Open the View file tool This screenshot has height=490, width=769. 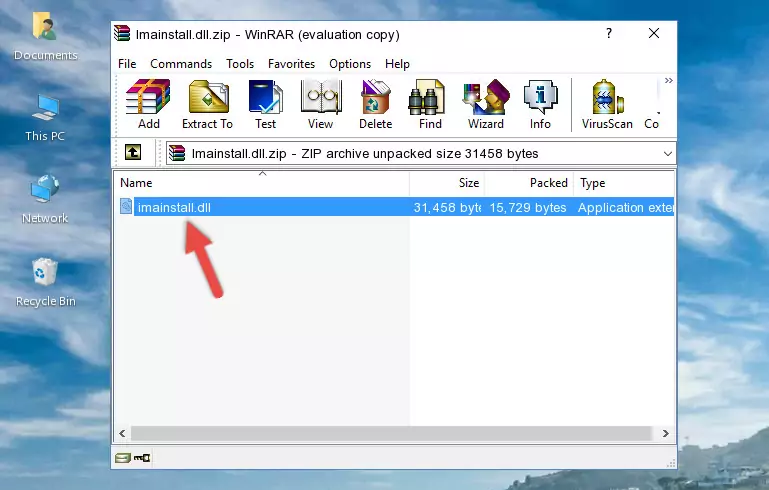click(321, 104)
